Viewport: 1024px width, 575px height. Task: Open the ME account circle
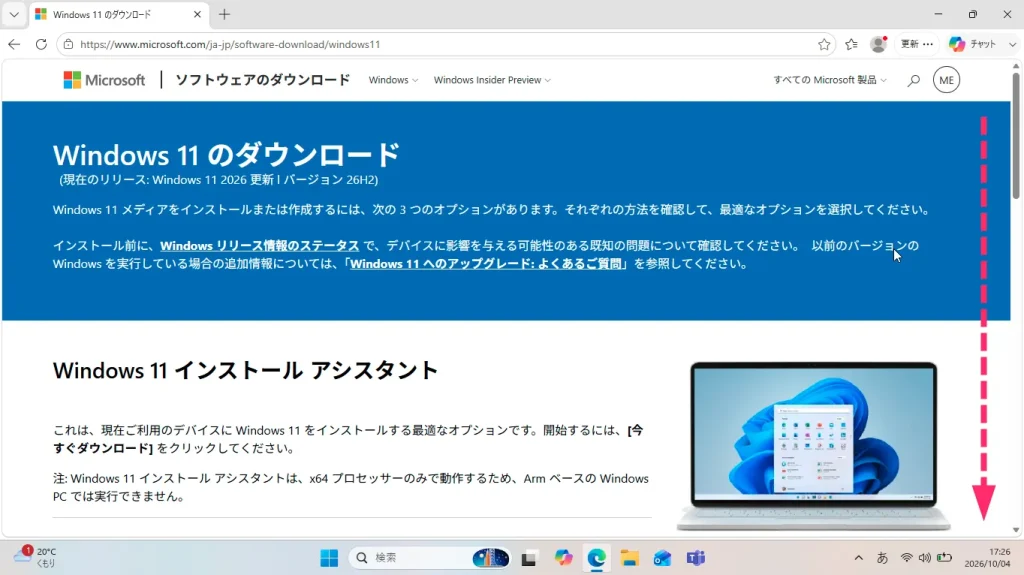click(x=946, y=80)
